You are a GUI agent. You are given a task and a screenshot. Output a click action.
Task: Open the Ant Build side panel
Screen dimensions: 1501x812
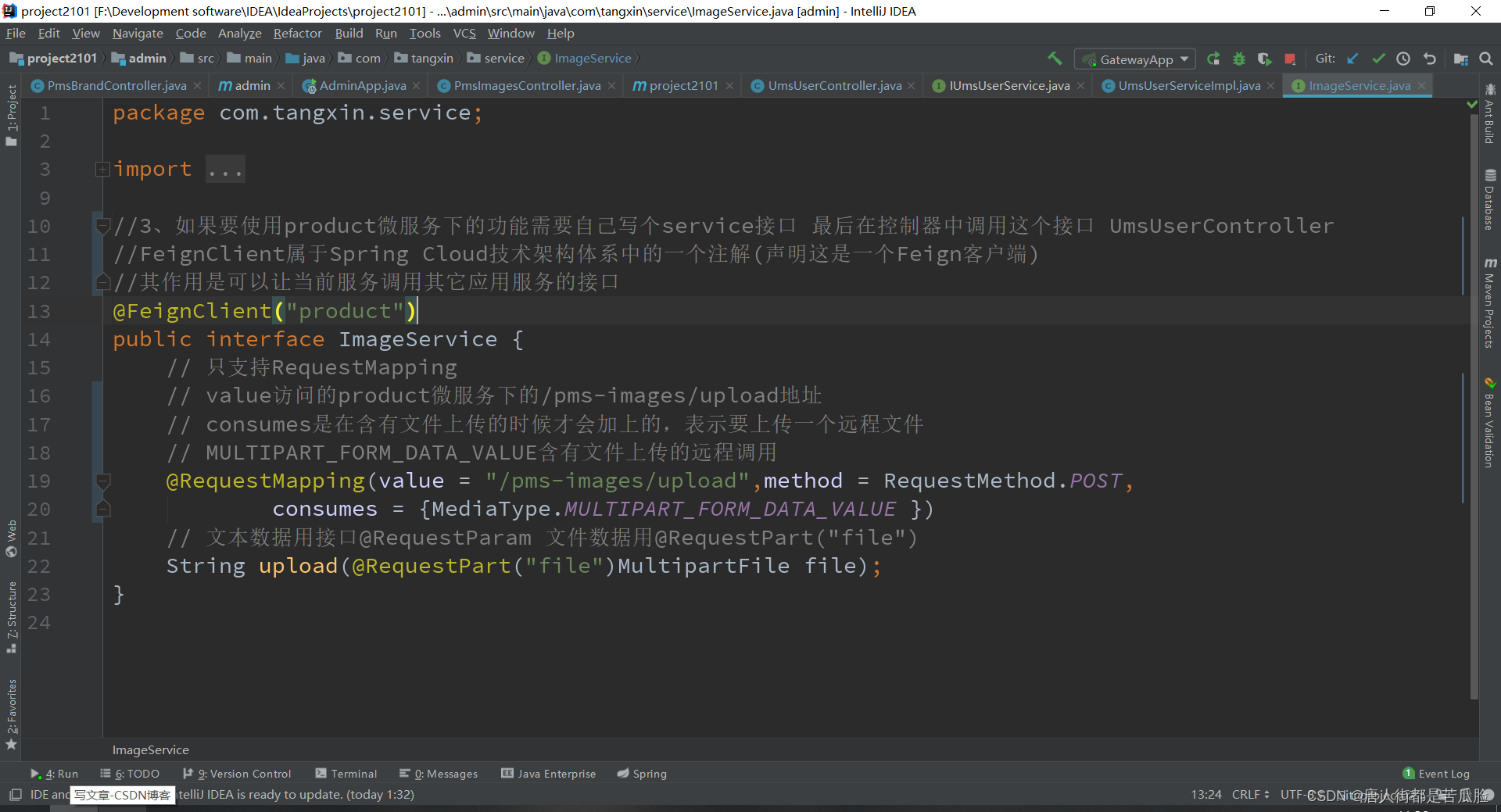[1490, 114]
